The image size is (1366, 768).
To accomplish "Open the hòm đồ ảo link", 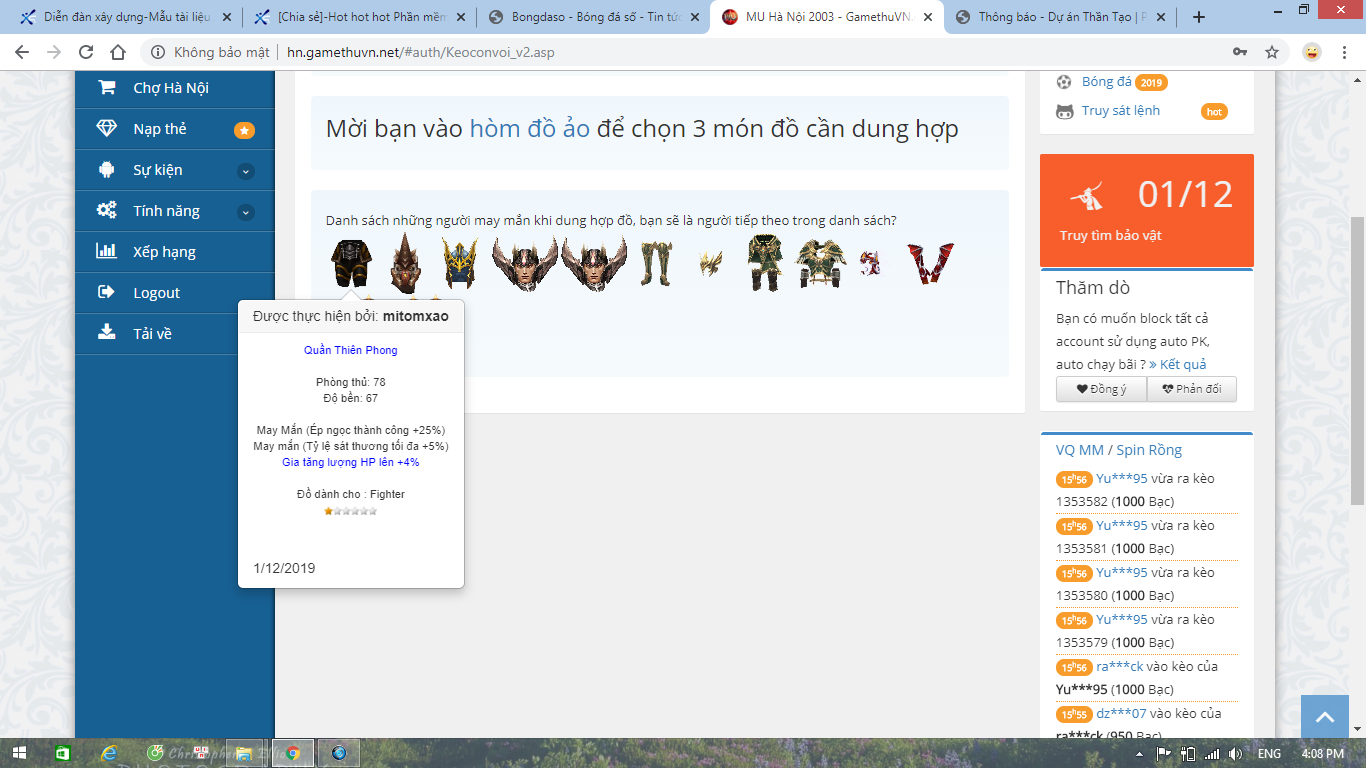I will (x=529, y=129).
